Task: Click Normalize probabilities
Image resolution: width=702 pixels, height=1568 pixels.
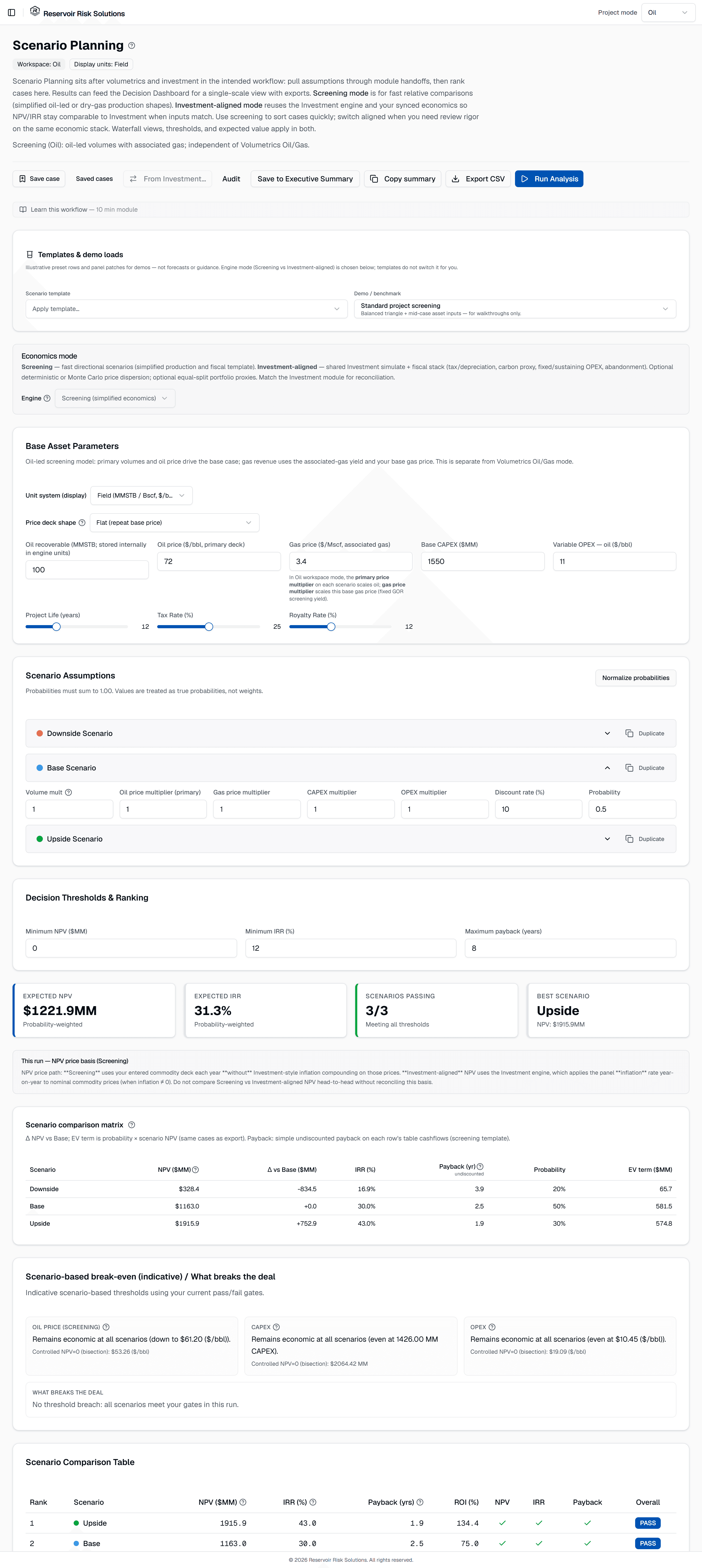Action: click(636, 678)
